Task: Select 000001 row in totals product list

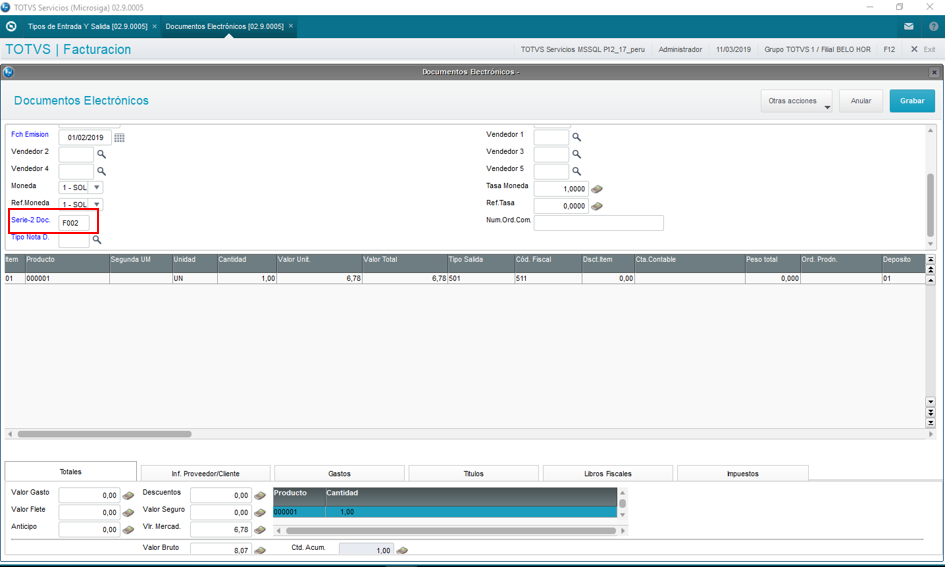Action: (445, 512)
